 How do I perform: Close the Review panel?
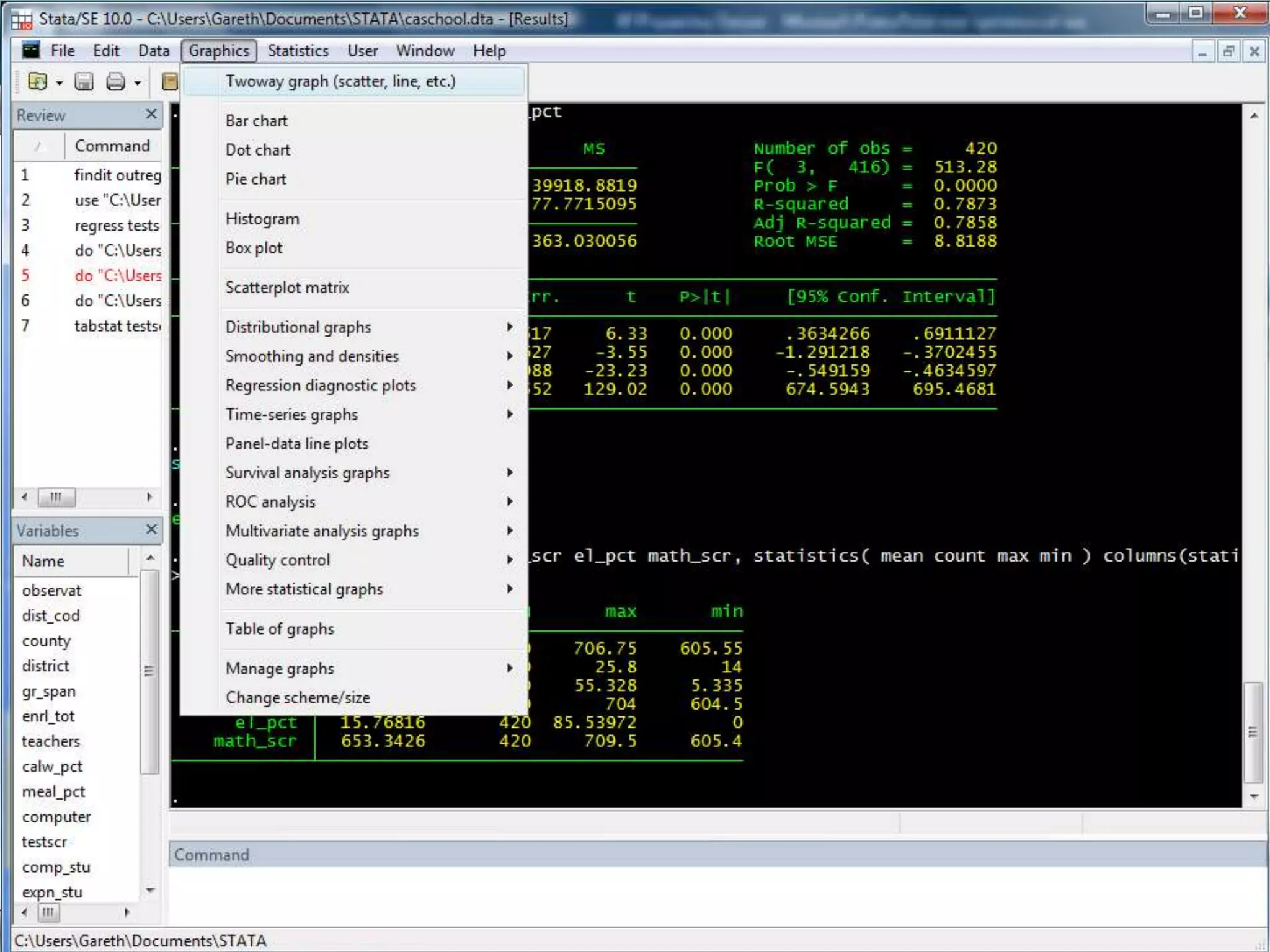151,114
